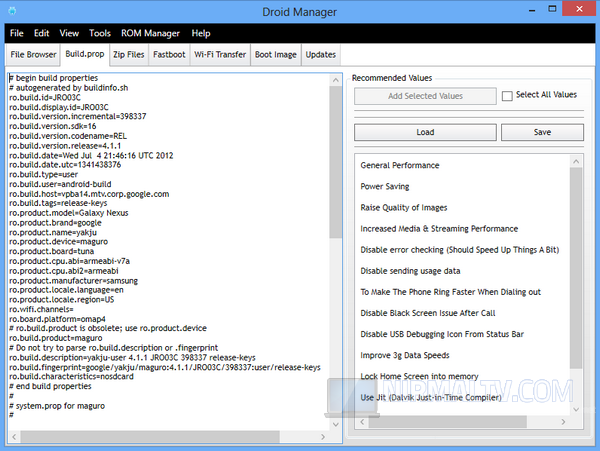Choose Lock Home Screen into memory
Screen dimensions: 600x451
(419, 376)
